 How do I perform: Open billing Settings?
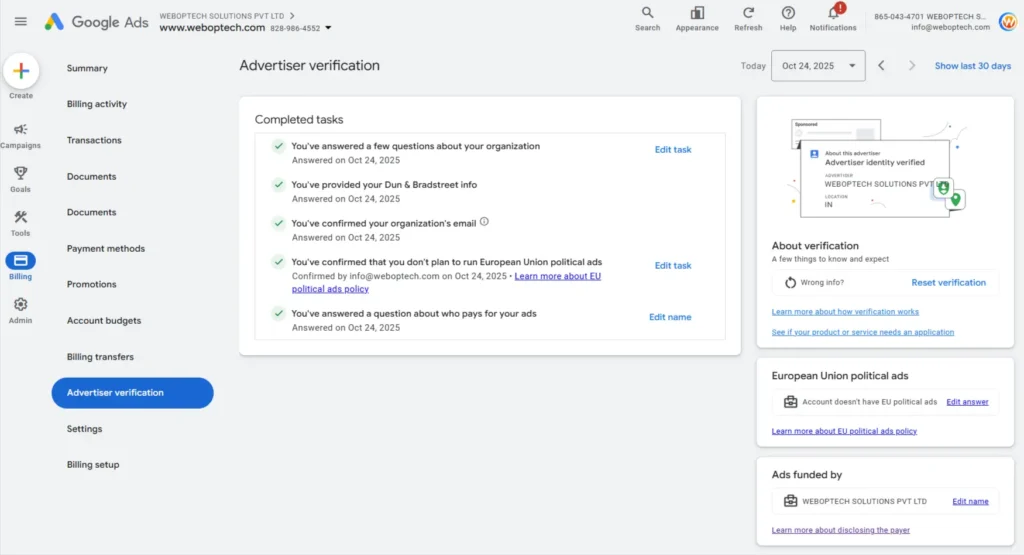click(84, 429)
